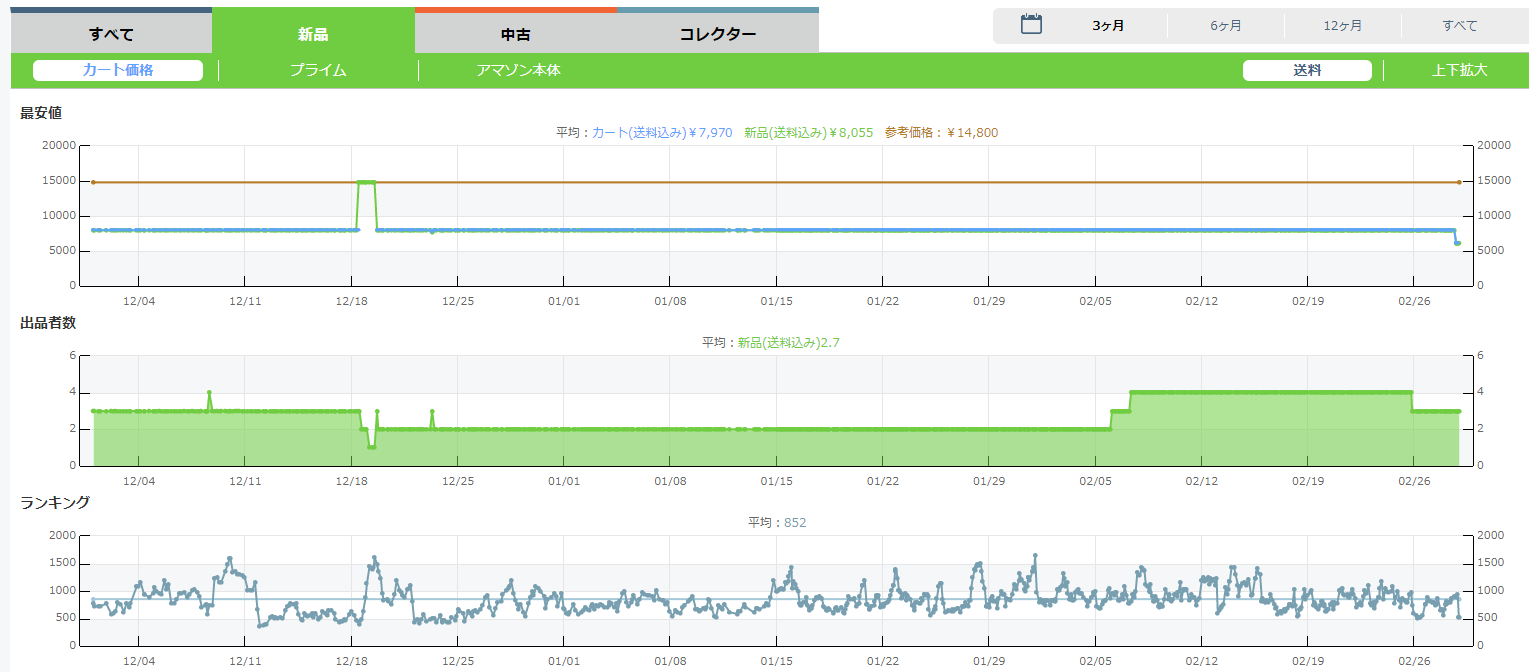This screenshot has width=1529, height=672.
Task: Click the seller count spike before 12/11
Action: (x=209, y=393)
